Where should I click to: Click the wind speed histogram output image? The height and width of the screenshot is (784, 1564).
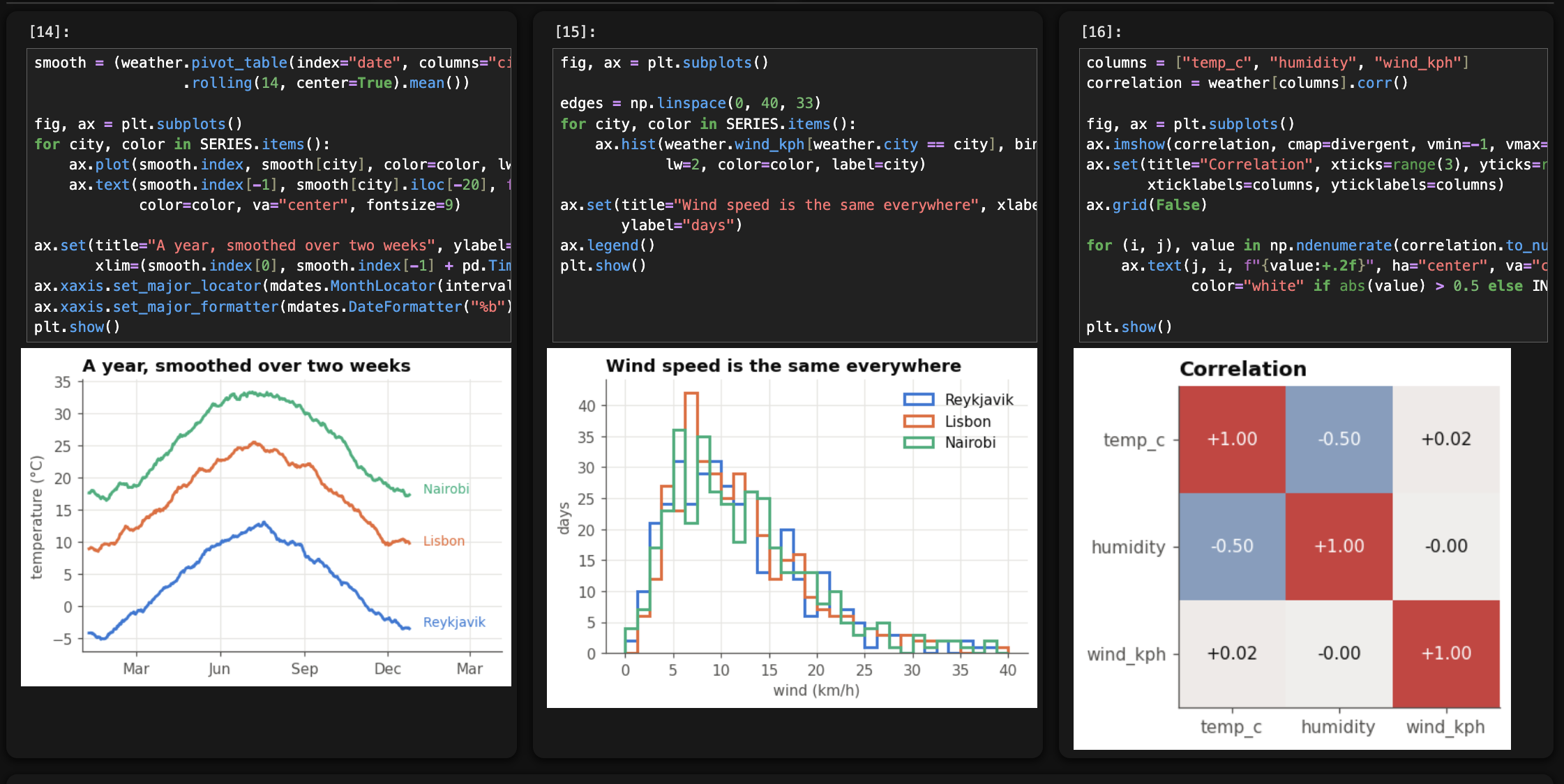[792, 528]
